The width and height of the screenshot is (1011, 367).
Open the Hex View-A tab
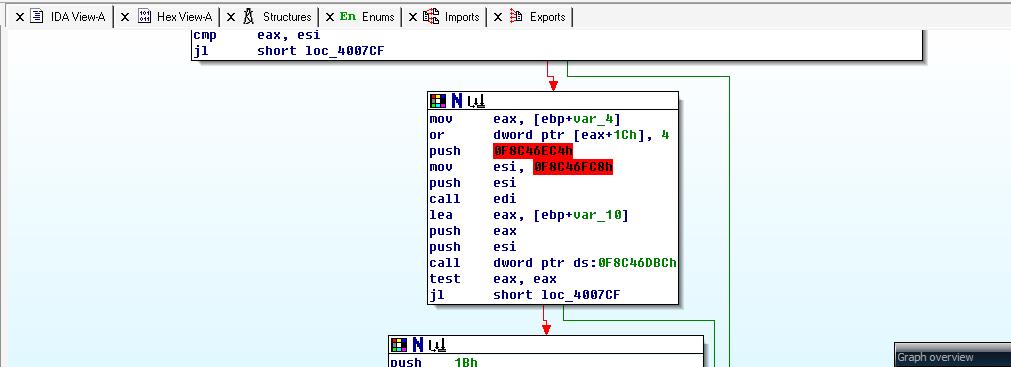pyautogui.click(x=176, y=17)
